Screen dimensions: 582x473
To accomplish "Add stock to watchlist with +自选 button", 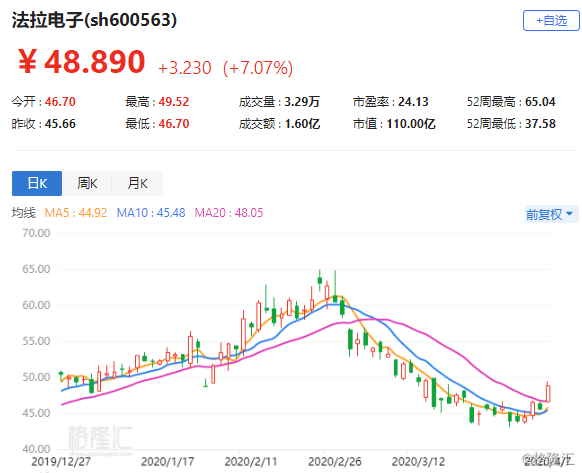I will 551,20.
